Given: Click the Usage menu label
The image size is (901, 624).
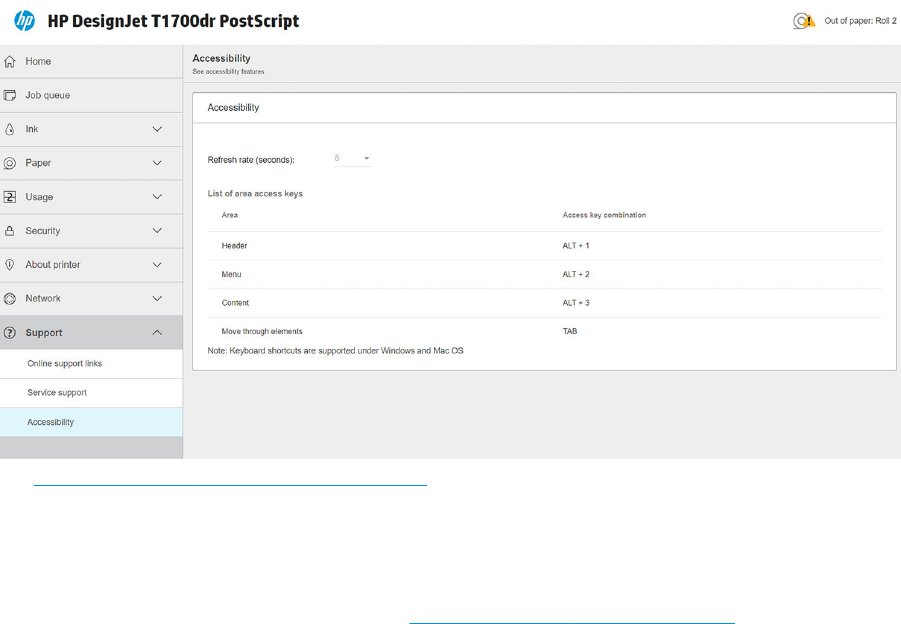Looking at the screenshot, I should 39,197.
